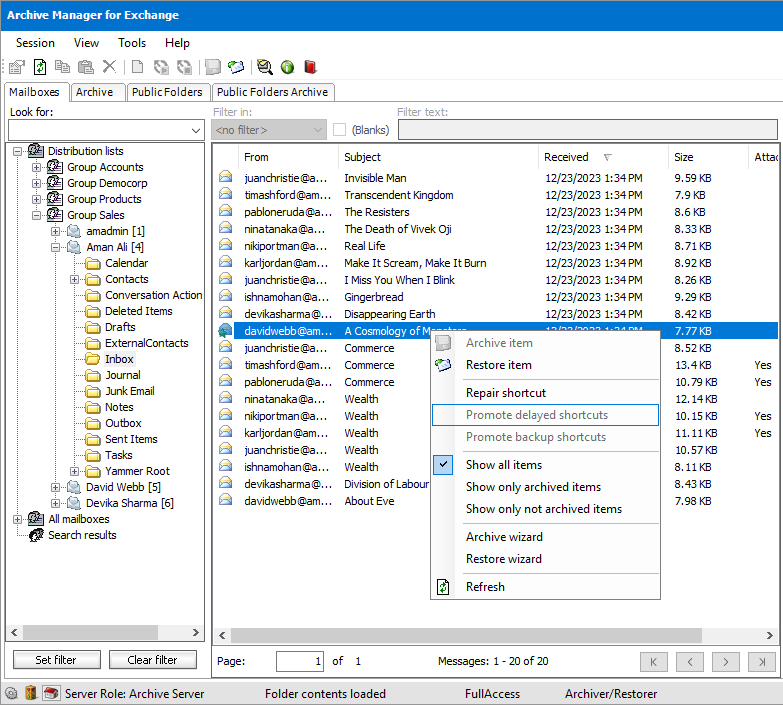Expand the David Webb [5] mailbox
Image resolution: width=783 pixels, height=705 pixels.
(x=55, y=487)
